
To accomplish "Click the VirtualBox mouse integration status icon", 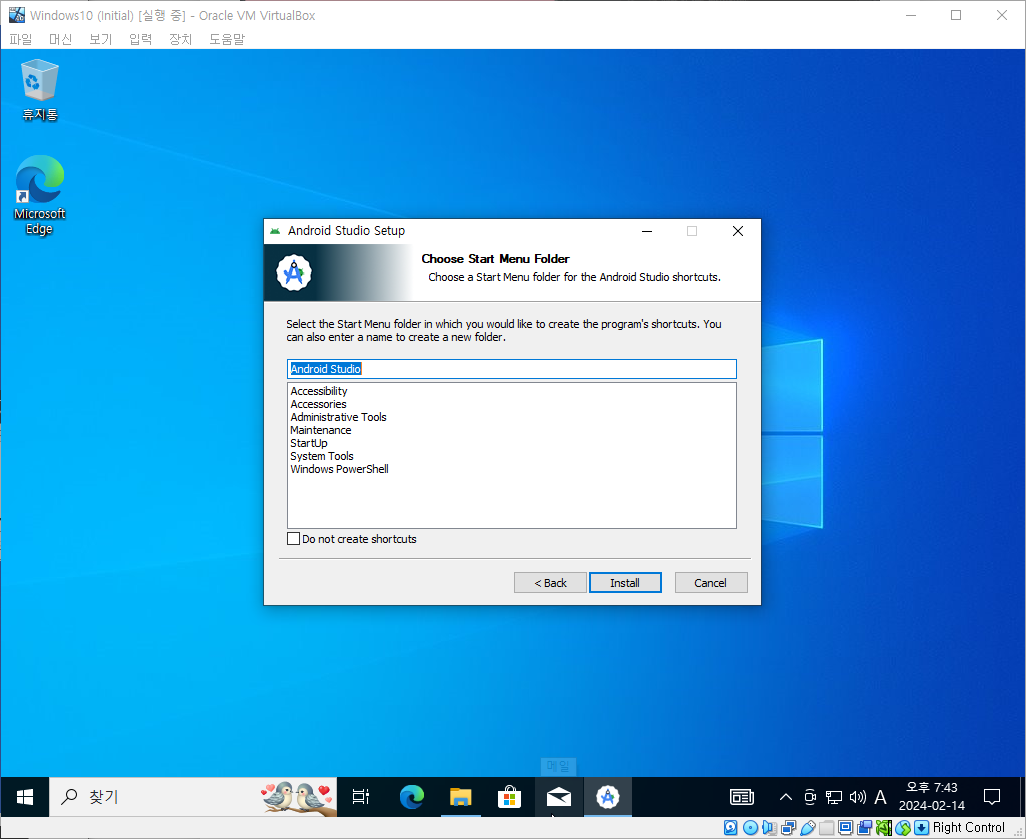I will 902,828.
